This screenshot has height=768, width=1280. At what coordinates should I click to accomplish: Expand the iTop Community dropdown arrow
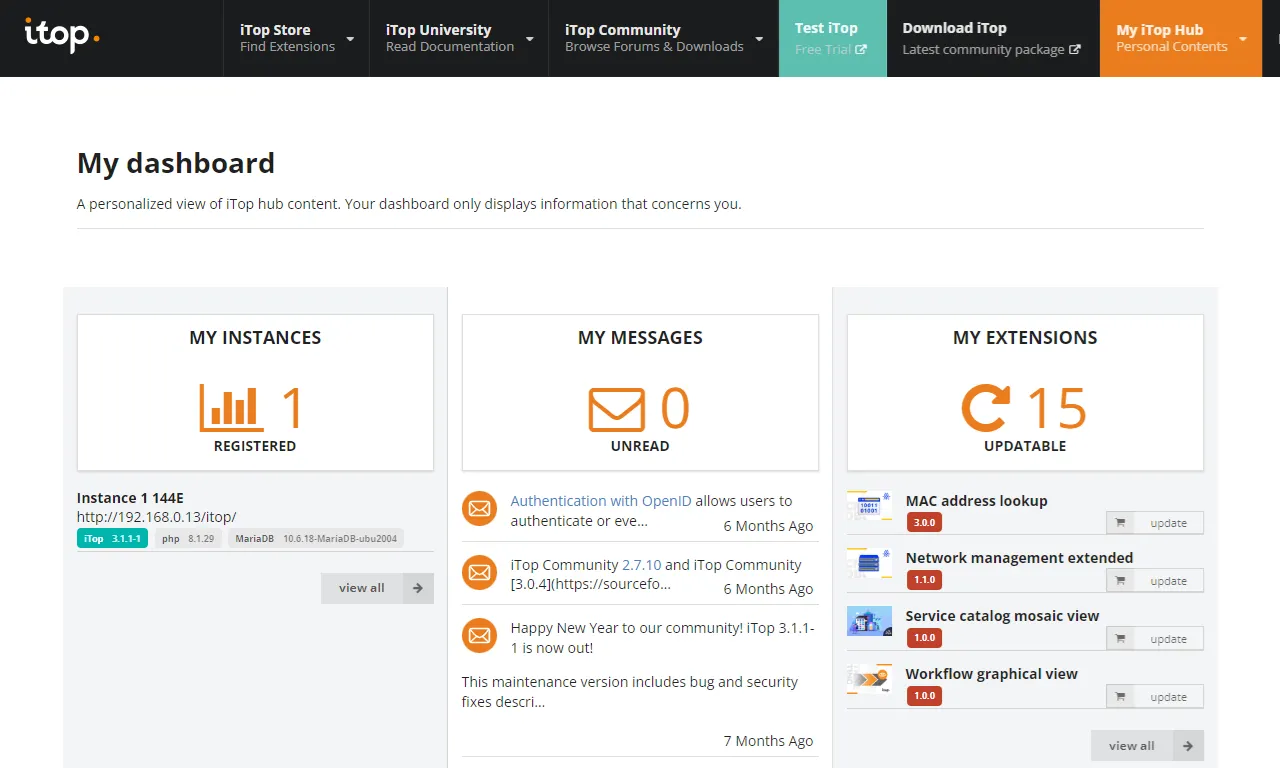click(759, 39)
